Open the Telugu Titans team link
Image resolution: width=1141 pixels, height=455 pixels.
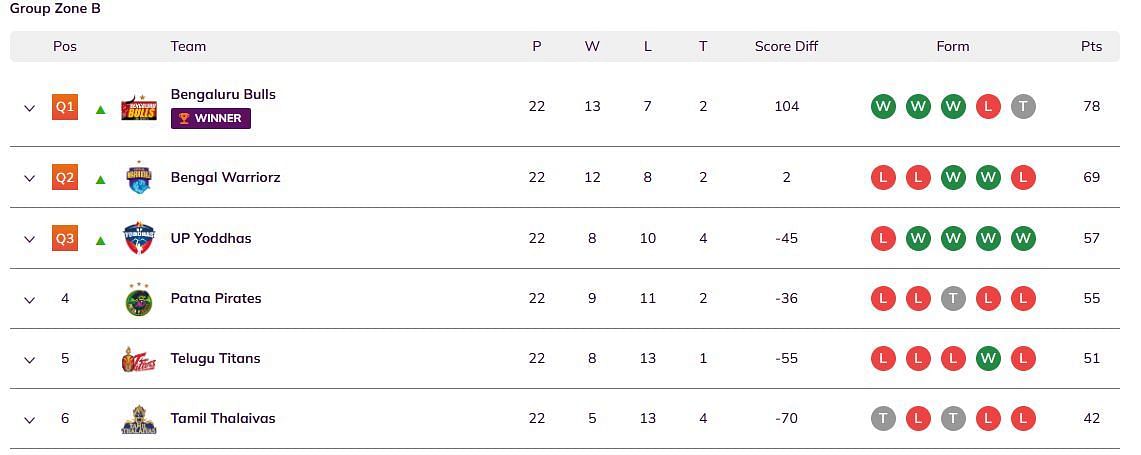click(215, 358)
